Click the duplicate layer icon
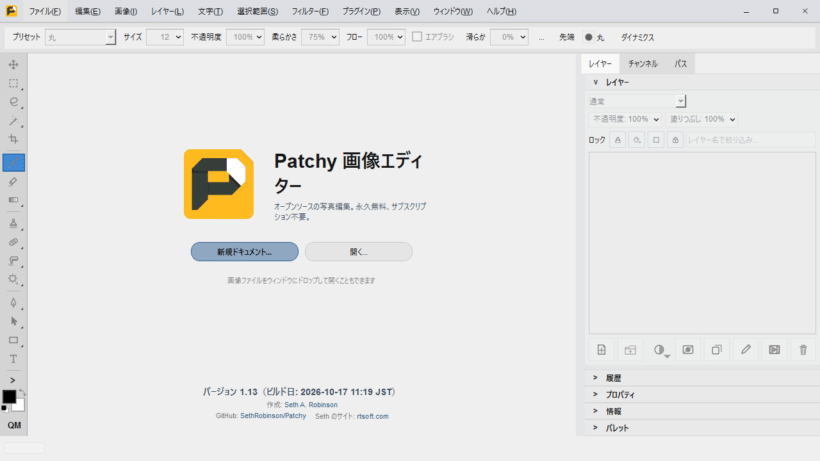This screenshot has width=820, height=461. click(717, 350)
